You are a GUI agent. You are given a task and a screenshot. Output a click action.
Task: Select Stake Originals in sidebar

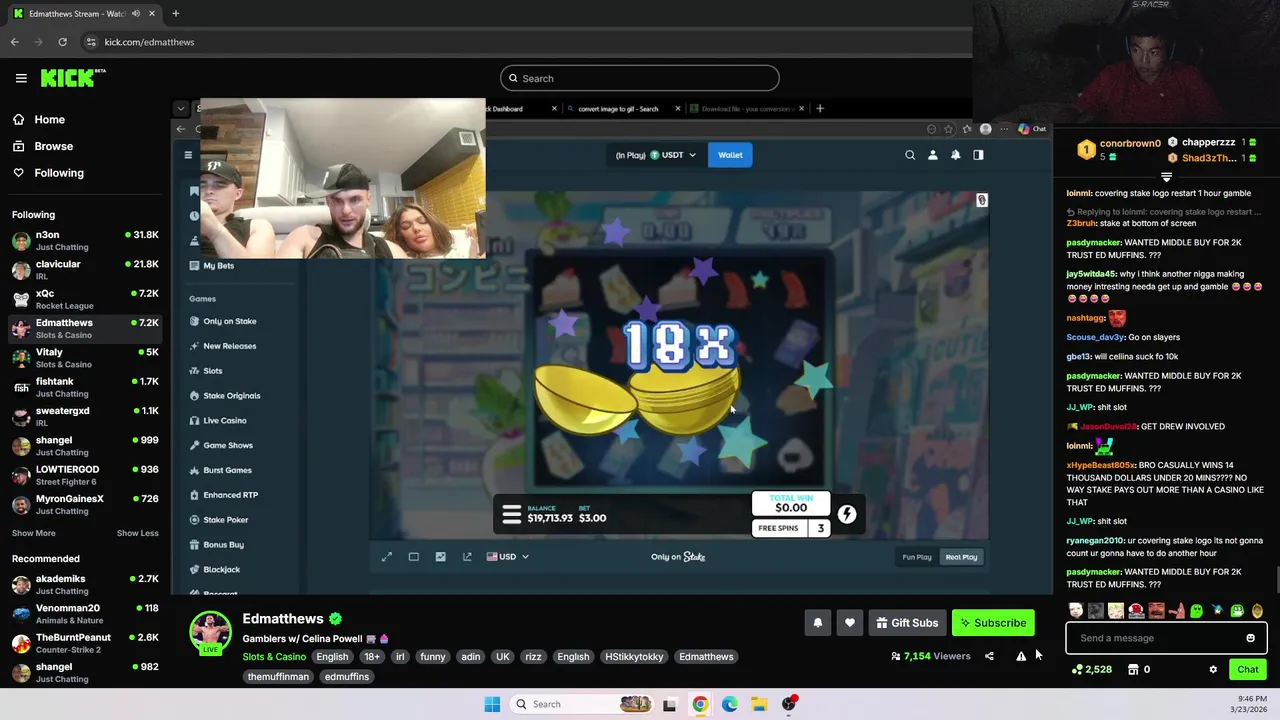(x=225, y=396)
